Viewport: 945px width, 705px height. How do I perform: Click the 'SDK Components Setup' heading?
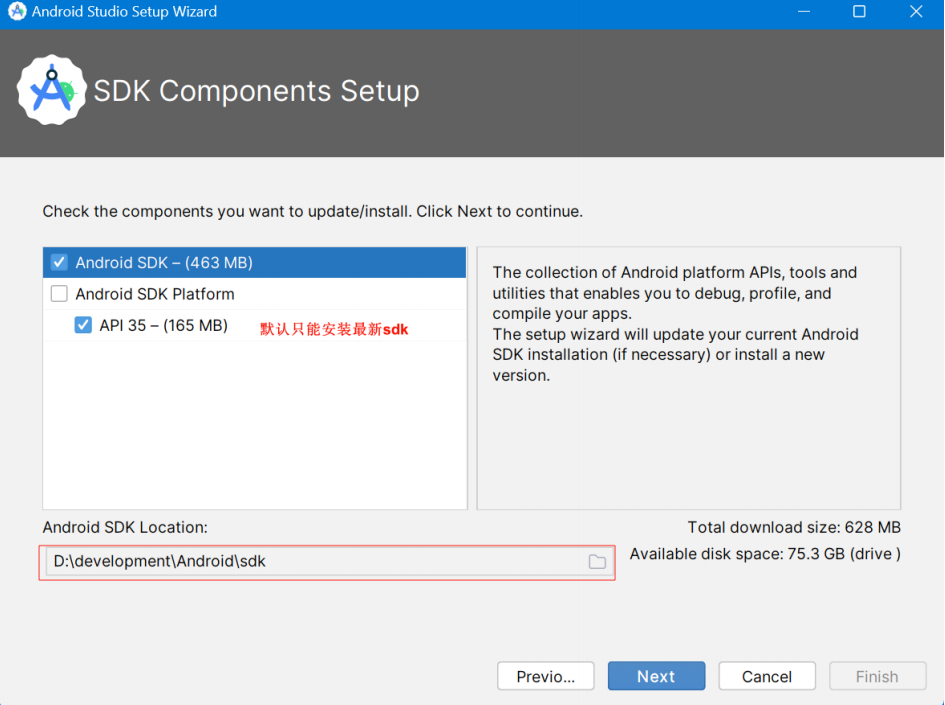click(257, 92)
